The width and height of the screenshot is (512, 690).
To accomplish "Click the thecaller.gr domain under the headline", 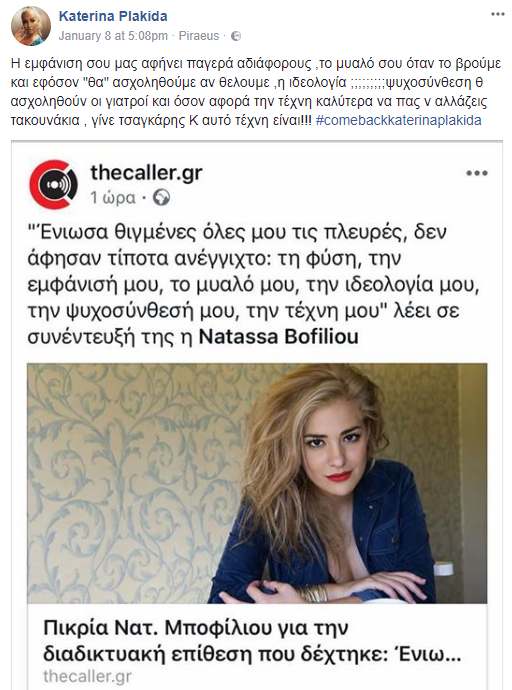I will pyautogui.click(x=87, y=676).
